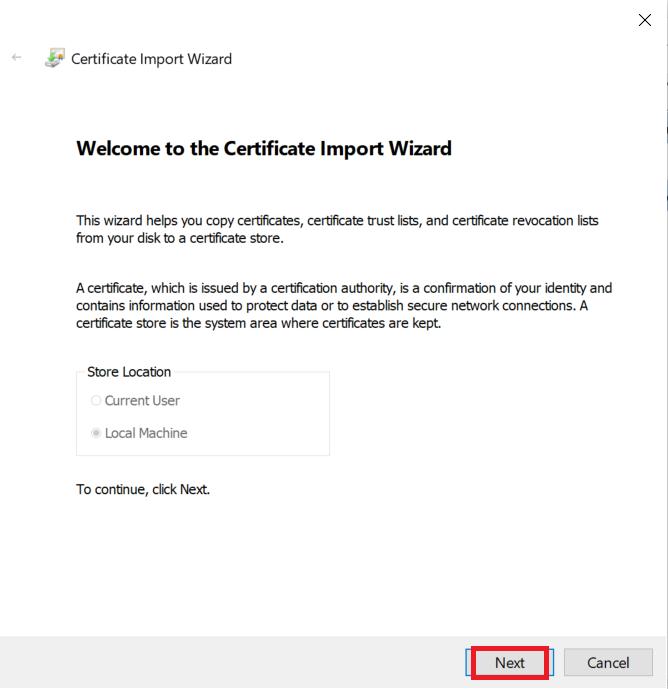Close the wizard with the X button
This screenshot has height=689, width=668.
(645, 20)
